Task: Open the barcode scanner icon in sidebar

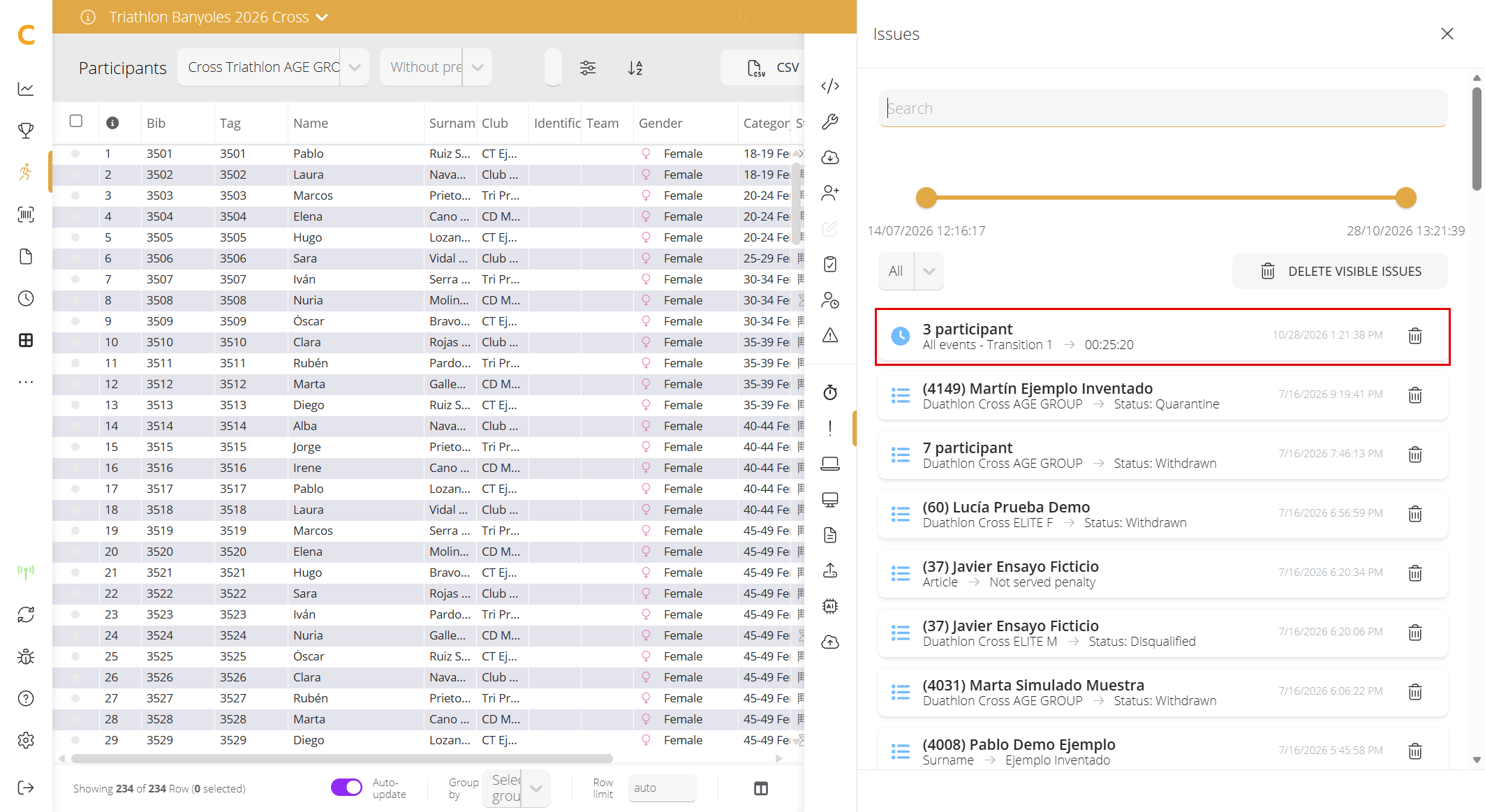Action: (x=26, y=214)
